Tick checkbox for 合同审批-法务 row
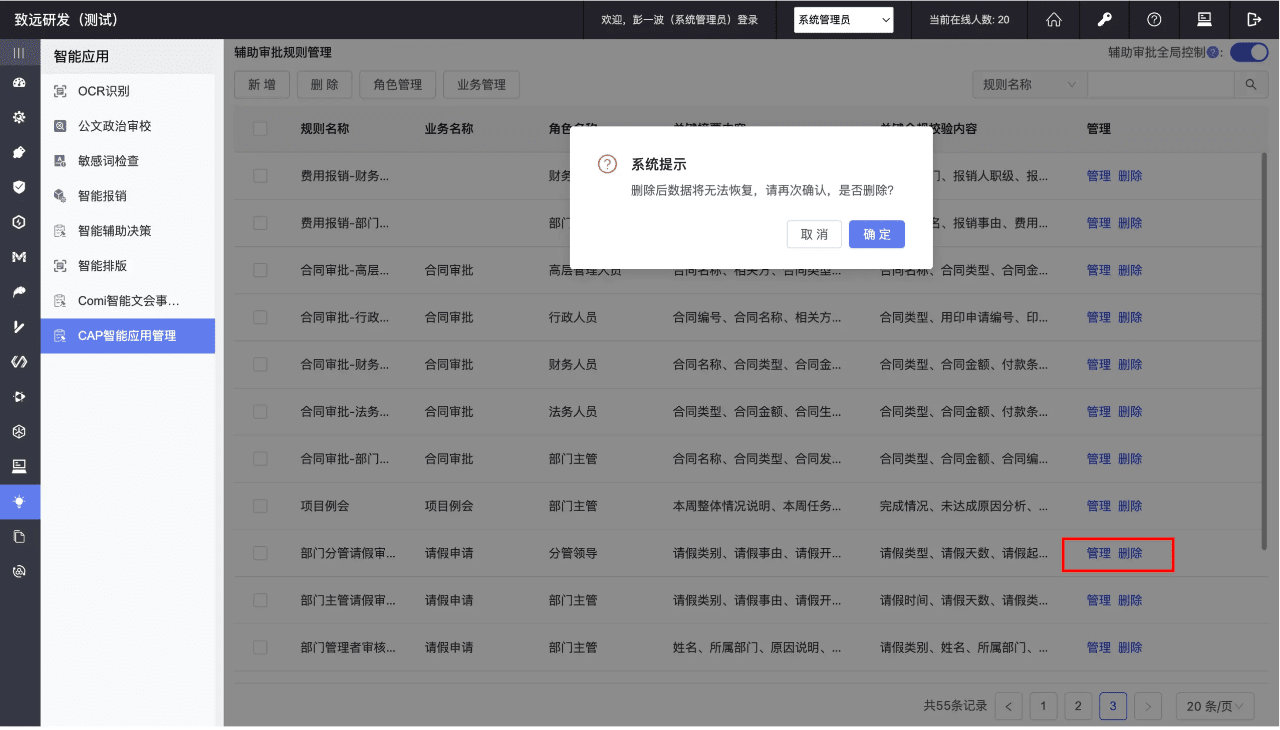1280x730 pixels. click(261, 412)
